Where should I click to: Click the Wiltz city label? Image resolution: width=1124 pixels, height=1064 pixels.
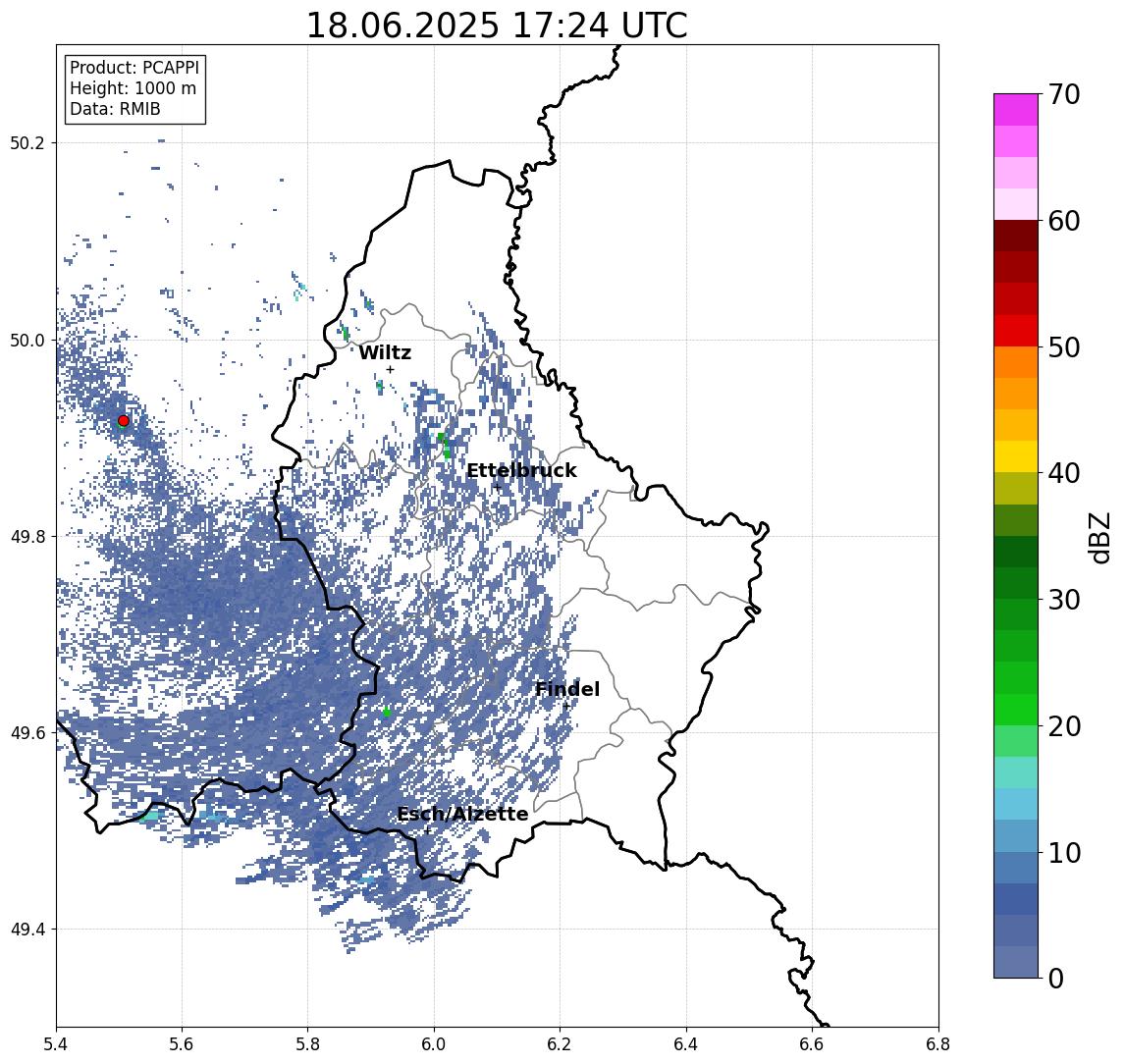point(385,352)
